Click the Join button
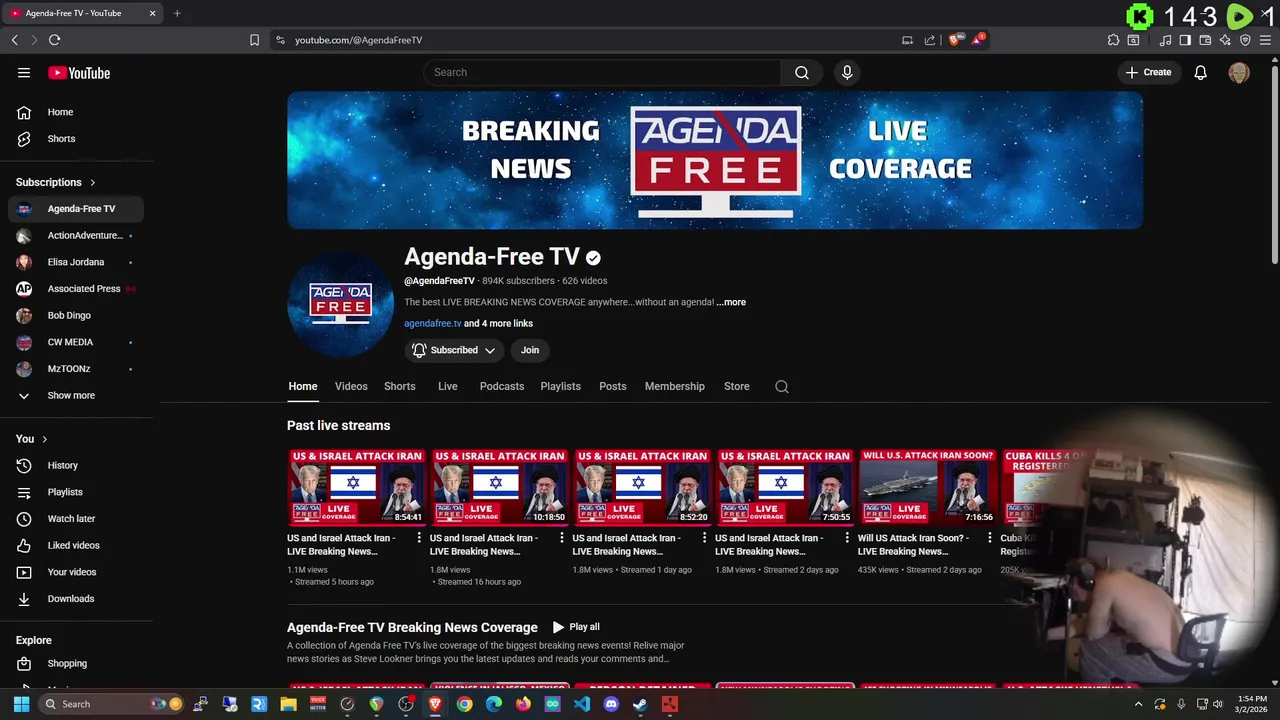 pos(530,350)
